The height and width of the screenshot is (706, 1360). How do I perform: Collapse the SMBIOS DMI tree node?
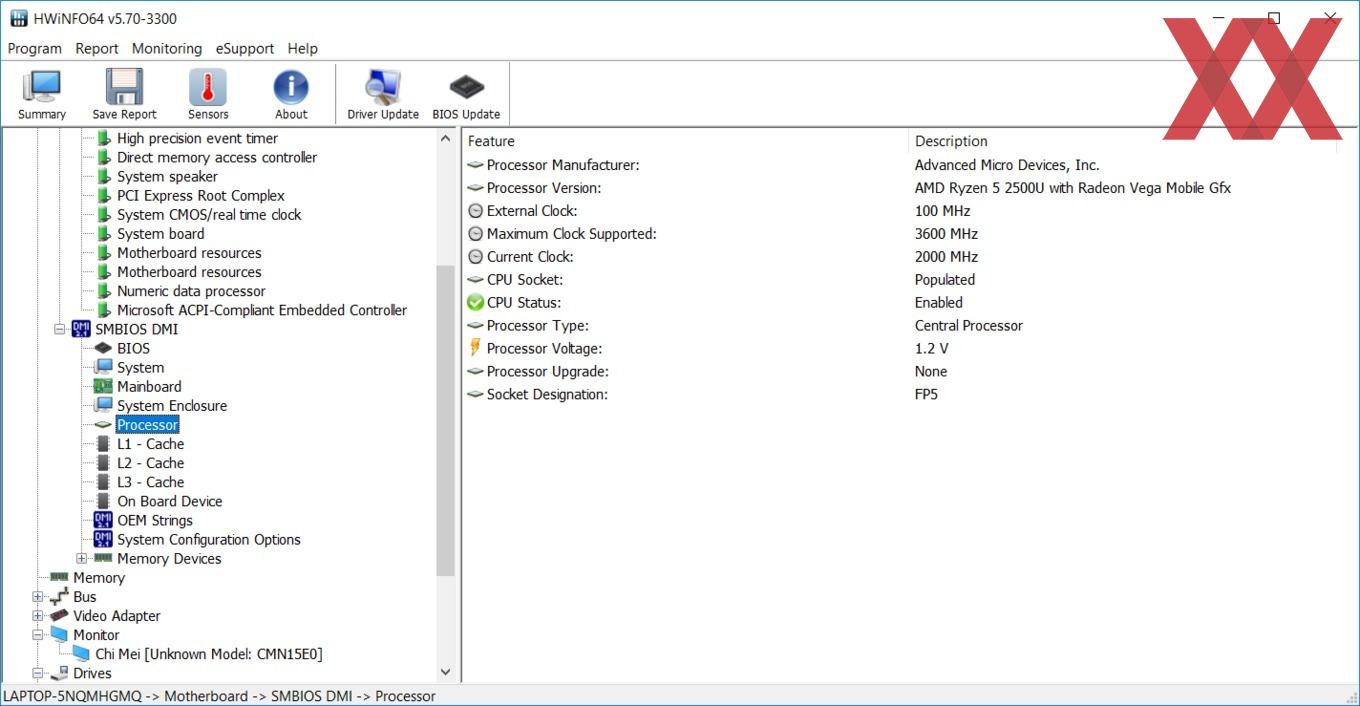tap(60, 329)
